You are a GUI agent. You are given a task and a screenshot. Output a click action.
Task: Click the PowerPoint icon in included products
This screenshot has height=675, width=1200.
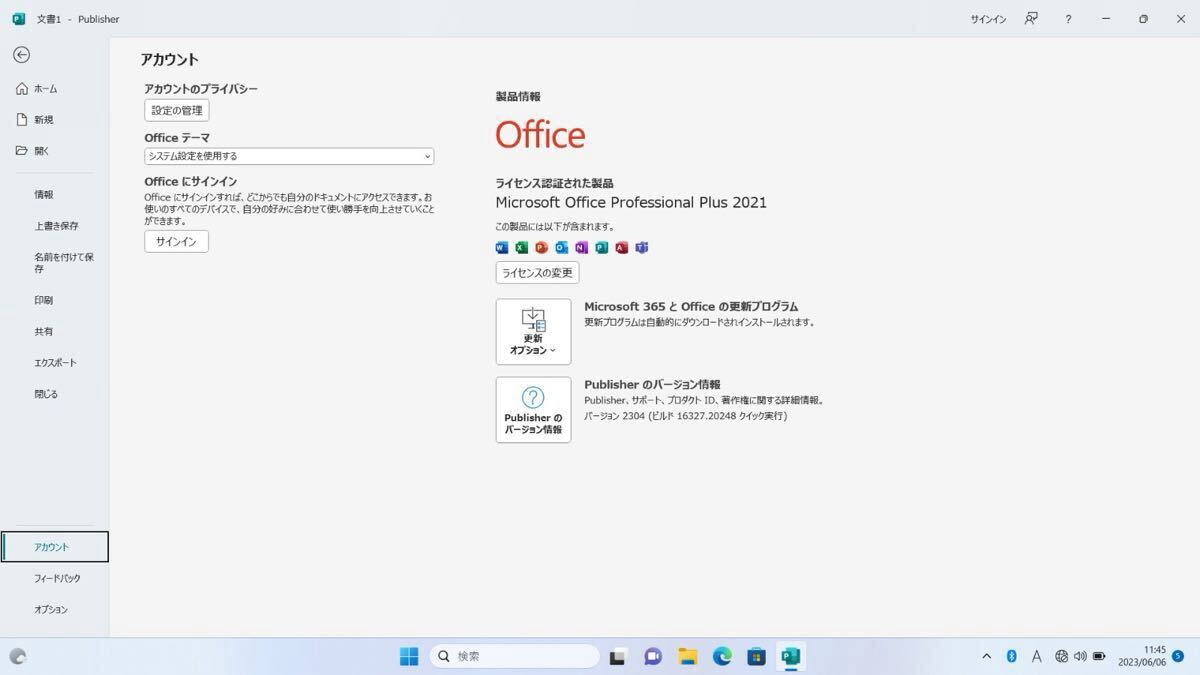542,247
